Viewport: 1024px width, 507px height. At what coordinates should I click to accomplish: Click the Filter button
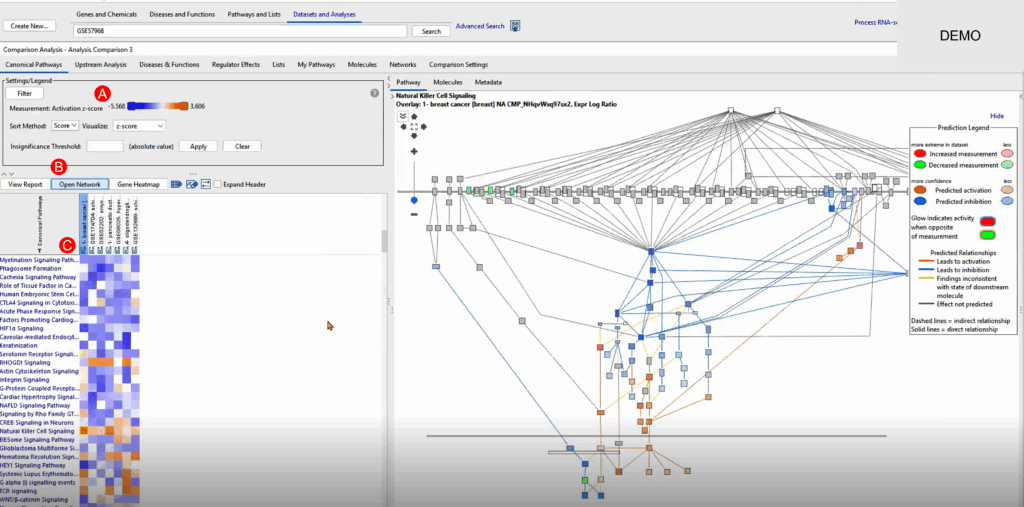point(25,93)
